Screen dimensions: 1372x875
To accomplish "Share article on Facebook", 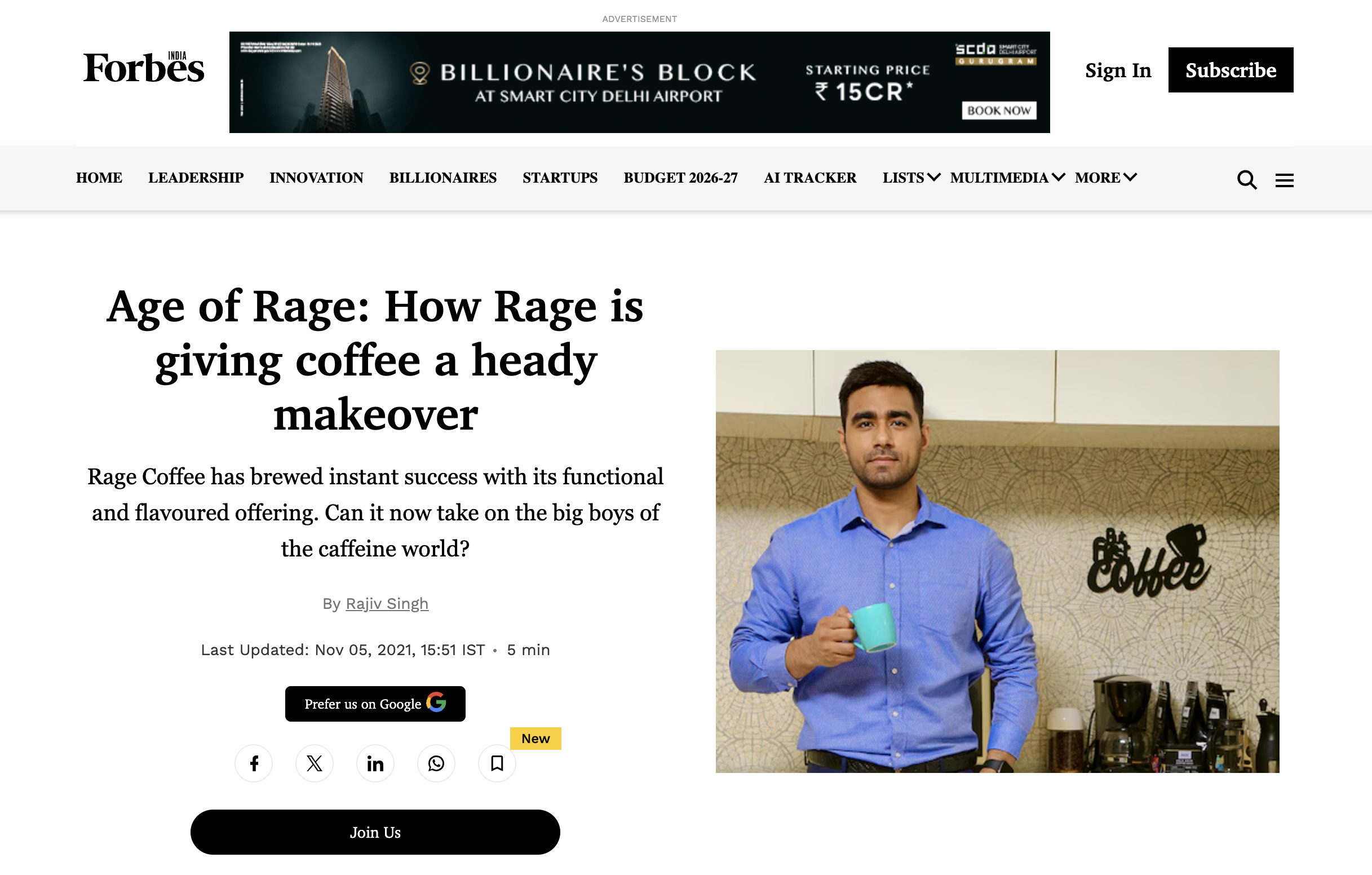I will coord(254,763).
